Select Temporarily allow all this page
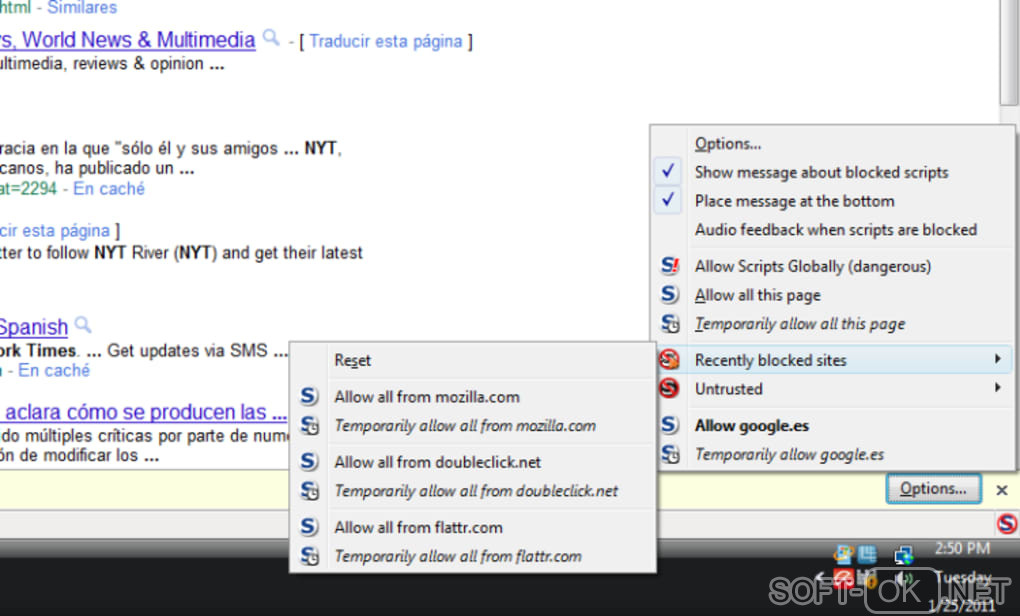1020x616 pixels. point(832,323)
